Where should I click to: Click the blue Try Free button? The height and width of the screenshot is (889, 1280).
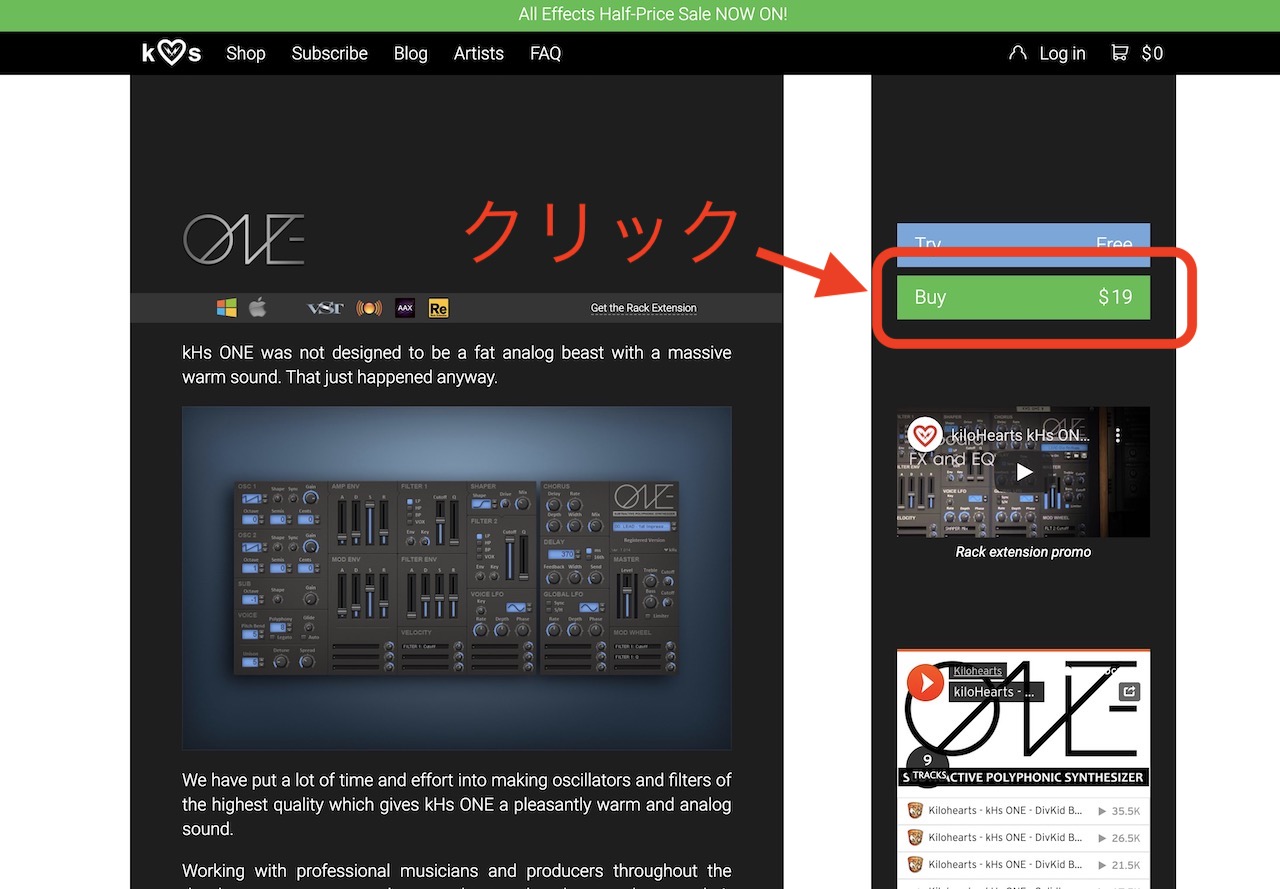coord(1023,241)
